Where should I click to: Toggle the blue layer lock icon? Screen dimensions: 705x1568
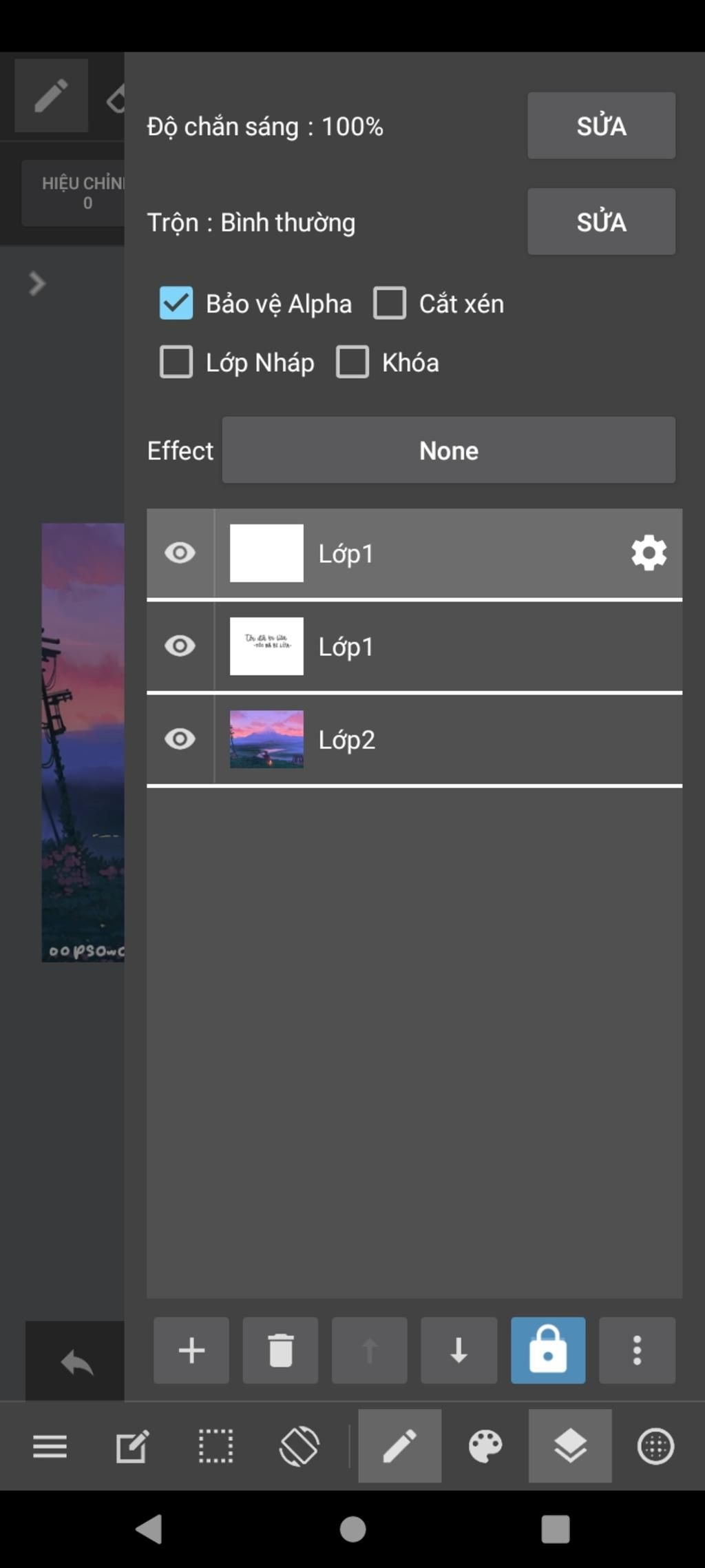tap(548, 1350)
